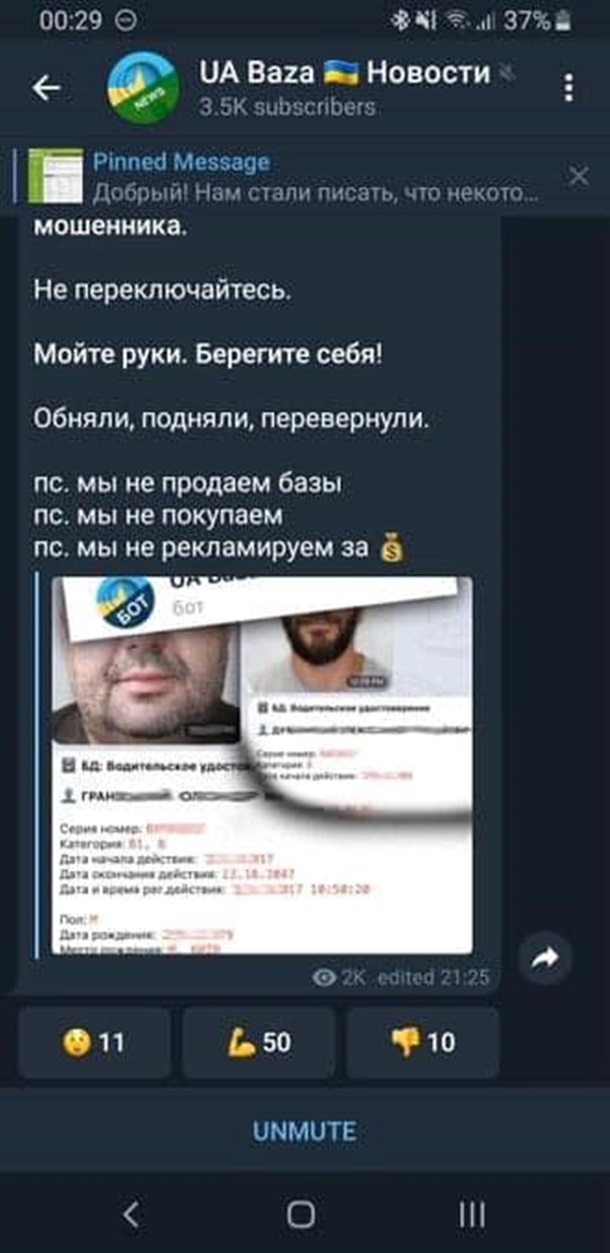Tap the share forward arrow icon
Image resolution: width=610 pixels, height=1253 pixels.
coord(545,959)
